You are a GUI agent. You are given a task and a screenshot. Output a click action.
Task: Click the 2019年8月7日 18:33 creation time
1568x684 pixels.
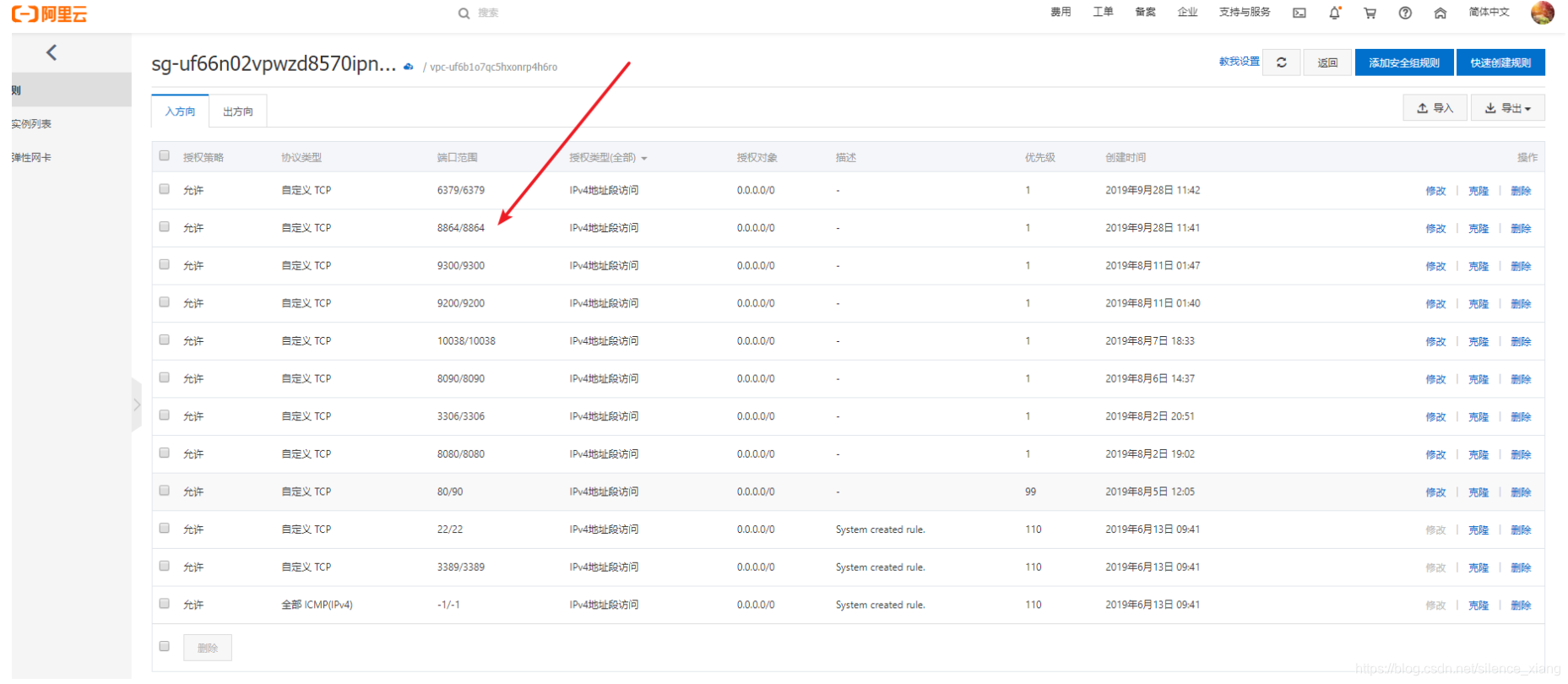pos(1150,341)
